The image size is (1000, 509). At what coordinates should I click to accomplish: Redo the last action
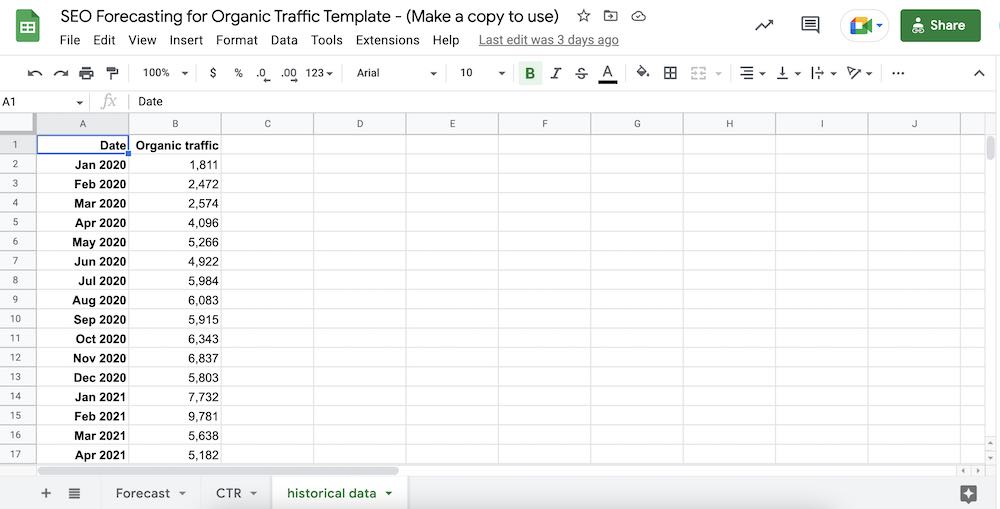[x=61, y=73]
